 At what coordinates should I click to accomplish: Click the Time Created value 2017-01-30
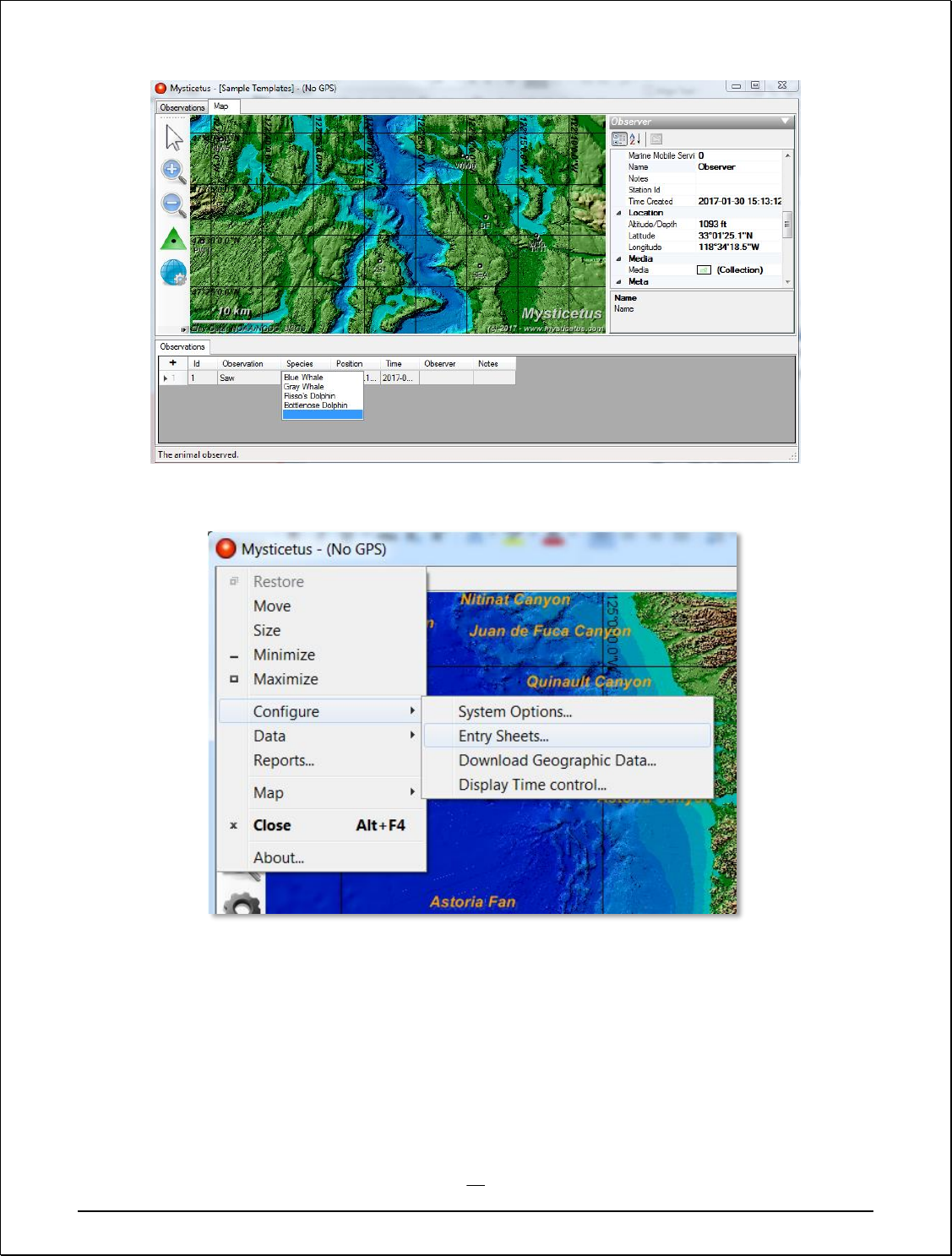pyautogui.click(x=739, y=202)
